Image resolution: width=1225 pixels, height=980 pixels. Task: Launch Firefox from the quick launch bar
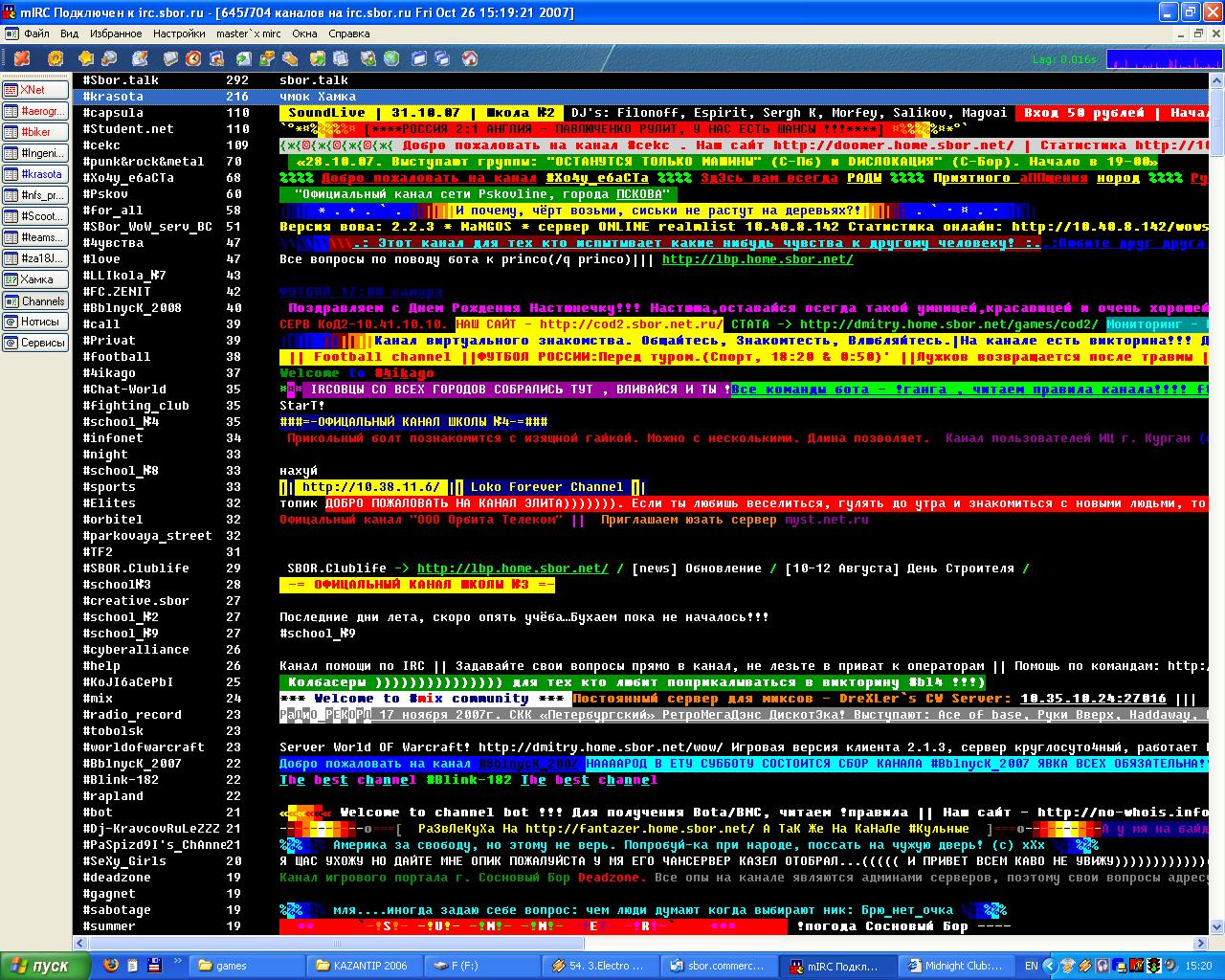pos(113,965)
